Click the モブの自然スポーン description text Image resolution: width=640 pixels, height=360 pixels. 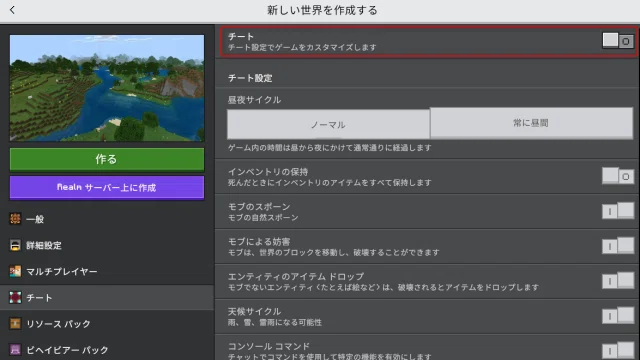[263, 218]
